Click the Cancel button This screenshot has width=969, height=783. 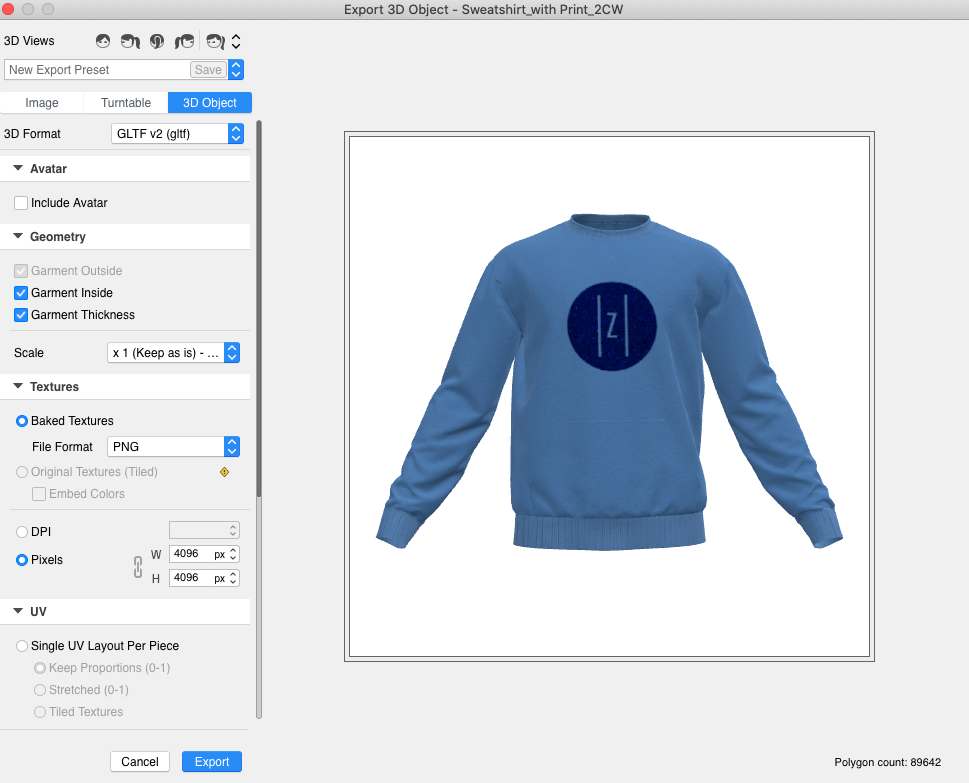(140, 762)
